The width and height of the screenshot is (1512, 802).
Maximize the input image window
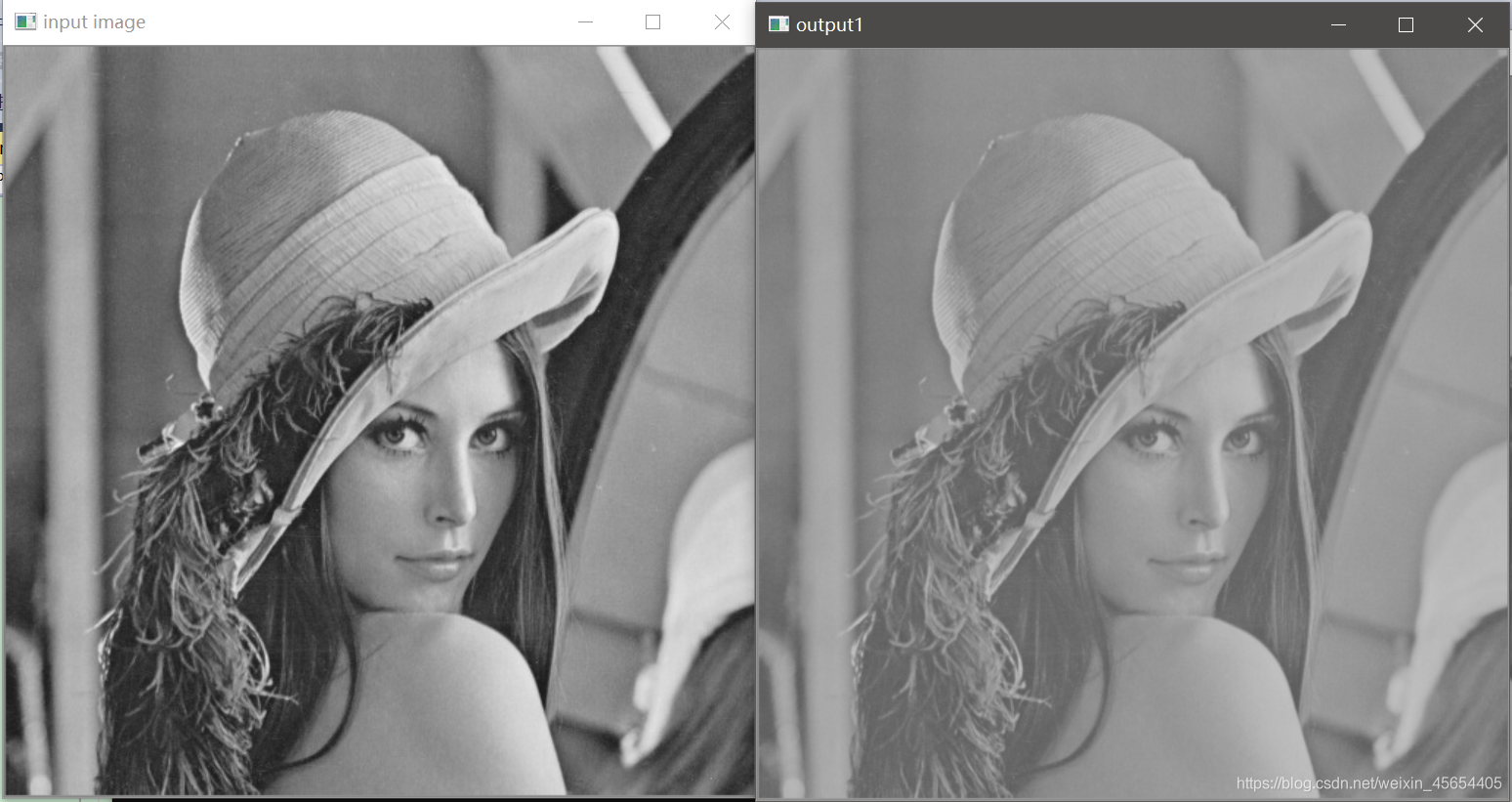[x=653, y=21]
